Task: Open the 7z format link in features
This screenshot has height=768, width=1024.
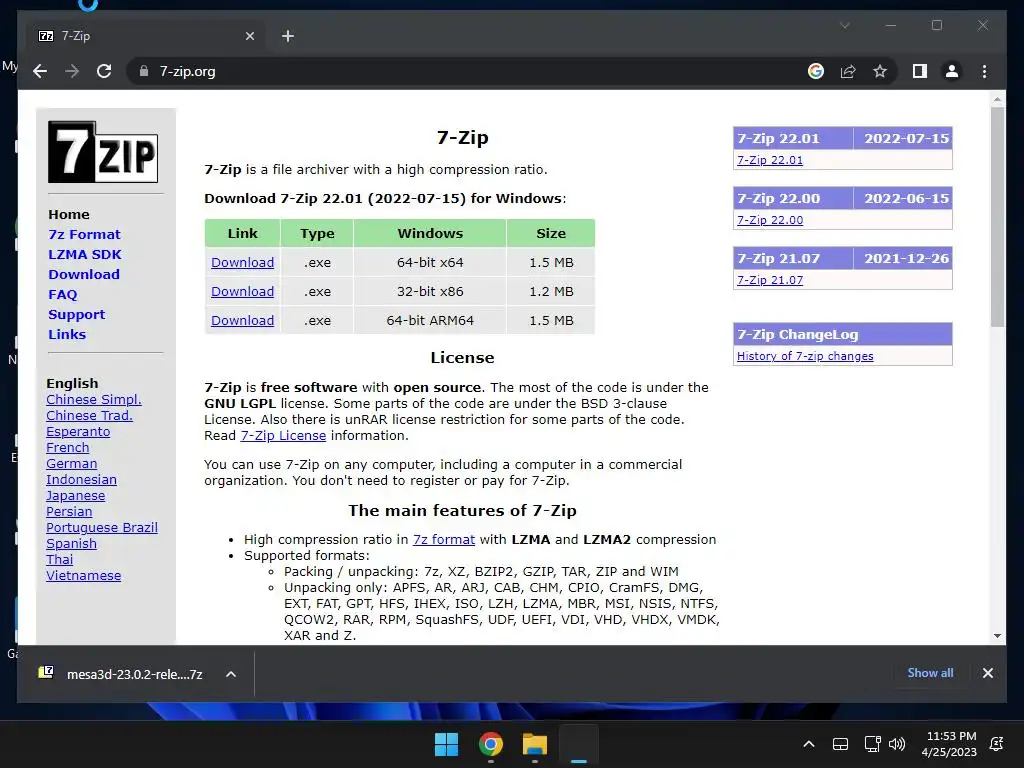Action: [443, 539]
